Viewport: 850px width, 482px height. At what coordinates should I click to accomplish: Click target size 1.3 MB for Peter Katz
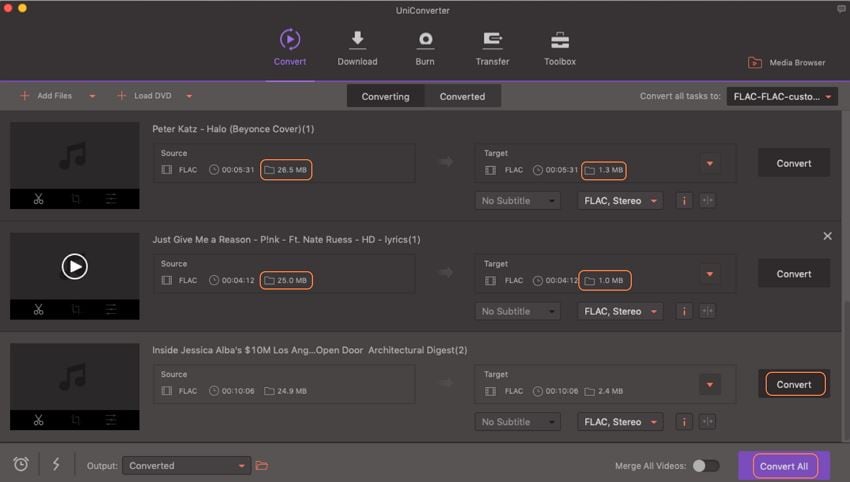tap(604, 170)
